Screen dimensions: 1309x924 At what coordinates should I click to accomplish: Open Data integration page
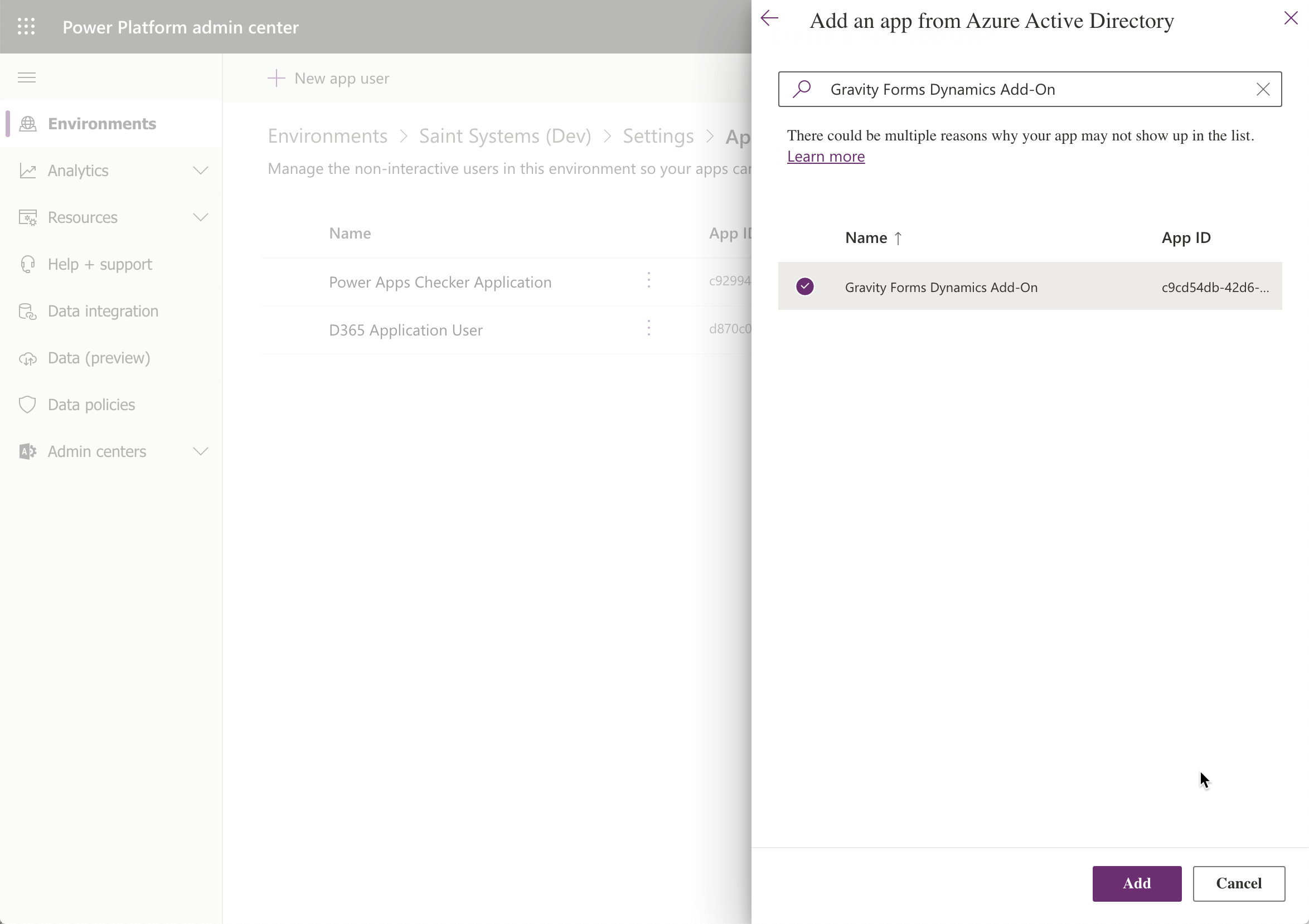coord(111,311)
